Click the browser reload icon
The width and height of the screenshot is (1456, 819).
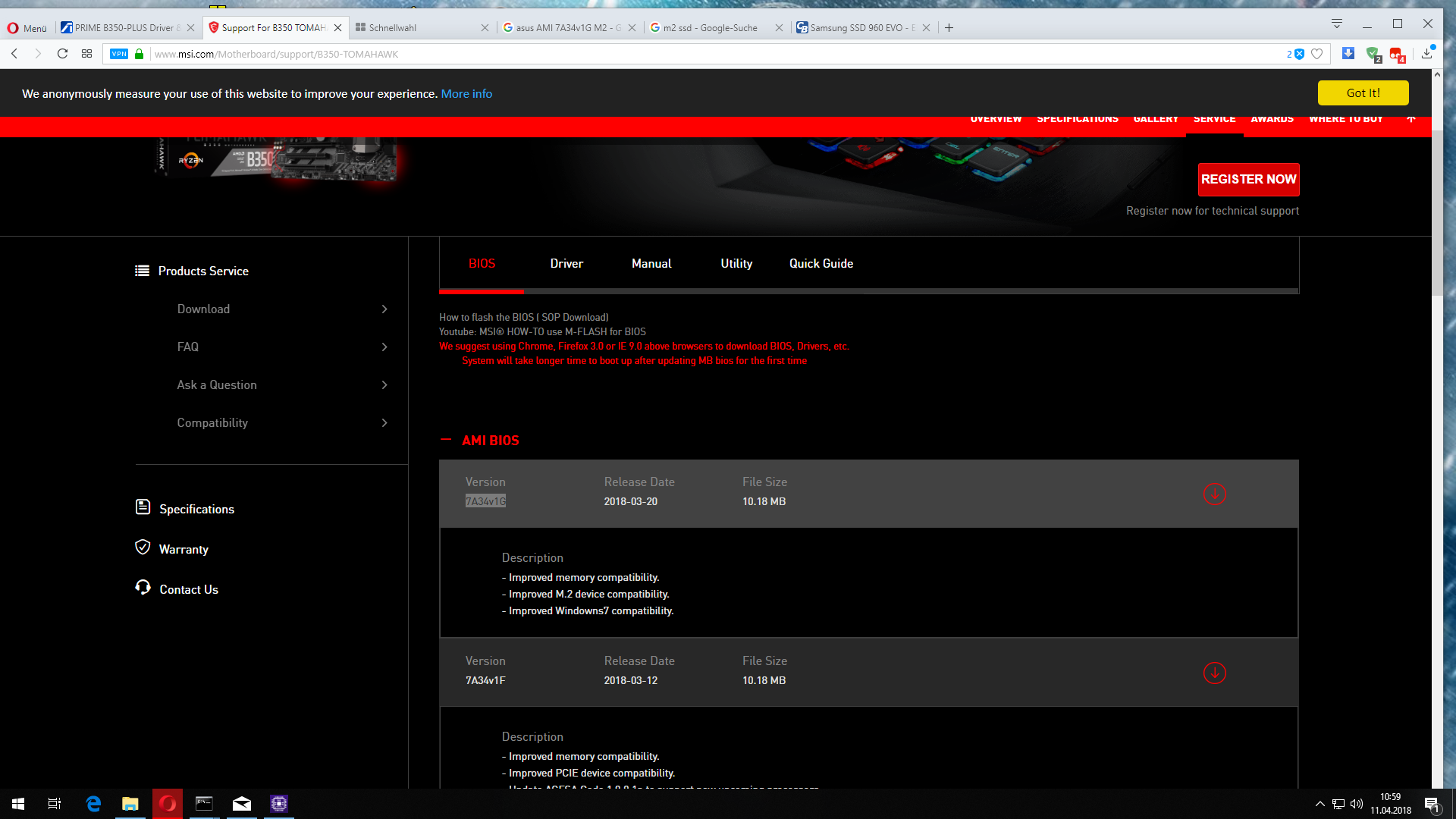62,54
